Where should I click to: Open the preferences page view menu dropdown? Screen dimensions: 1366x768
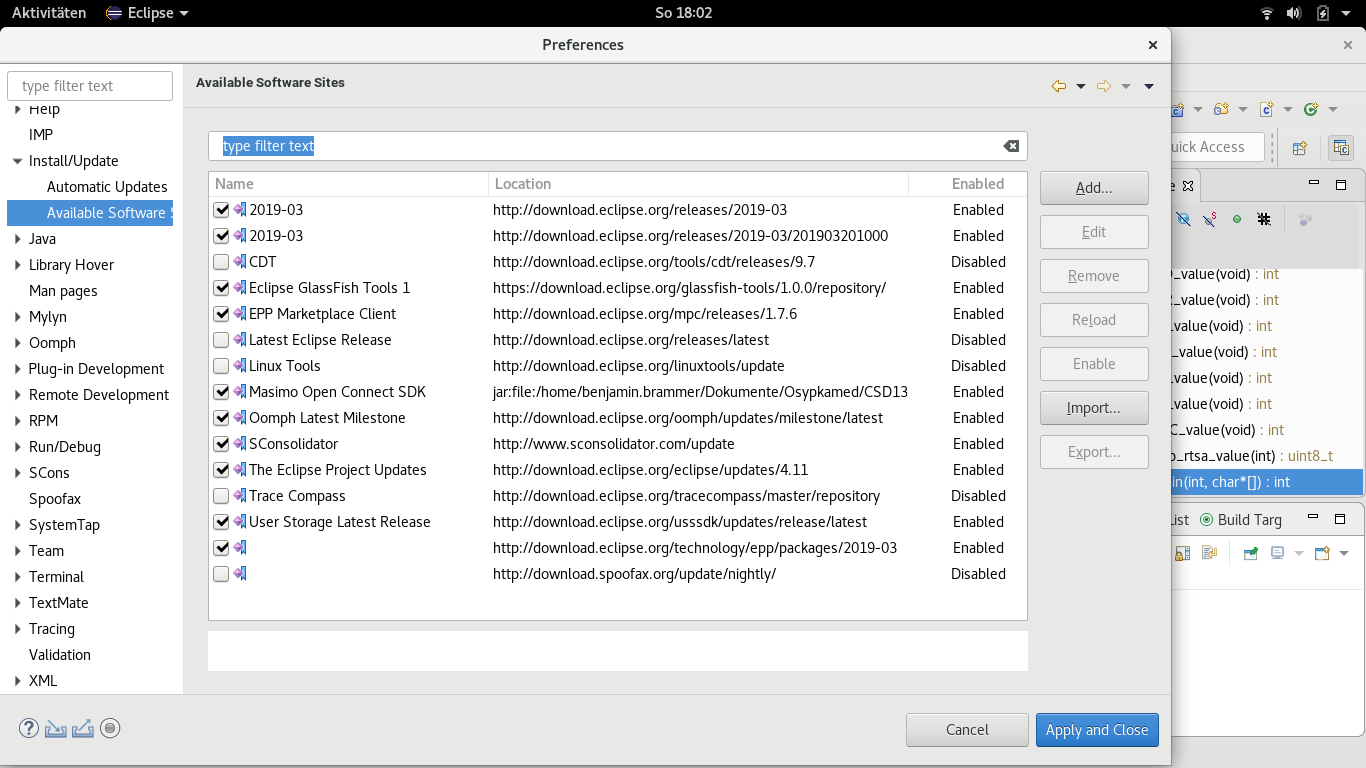pyautogui.click(x=1149, y=87)
